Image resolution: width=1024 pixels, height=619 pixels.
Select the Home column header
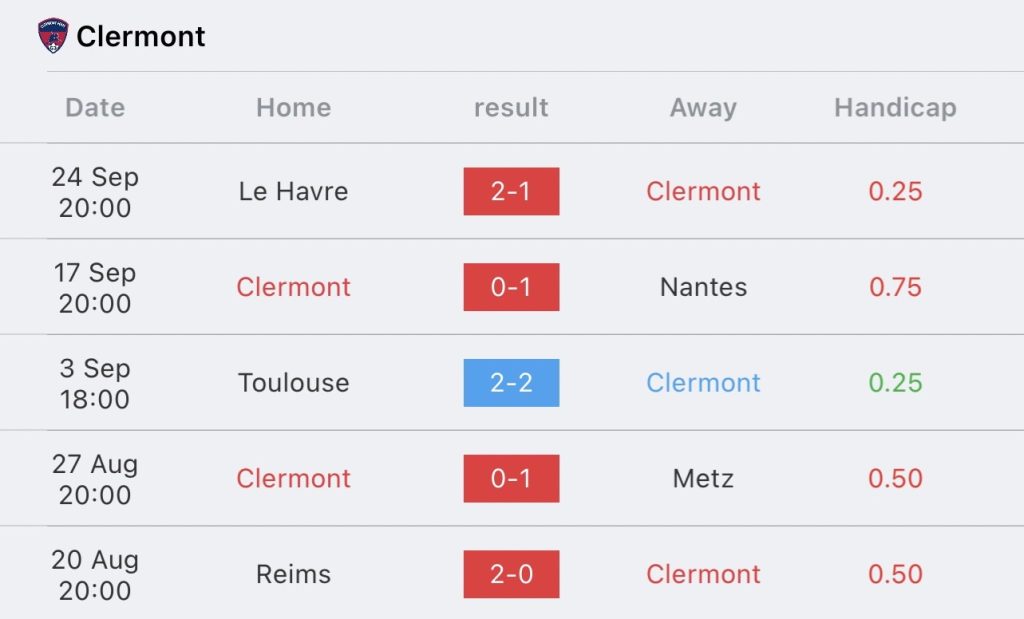click(293, 108)
